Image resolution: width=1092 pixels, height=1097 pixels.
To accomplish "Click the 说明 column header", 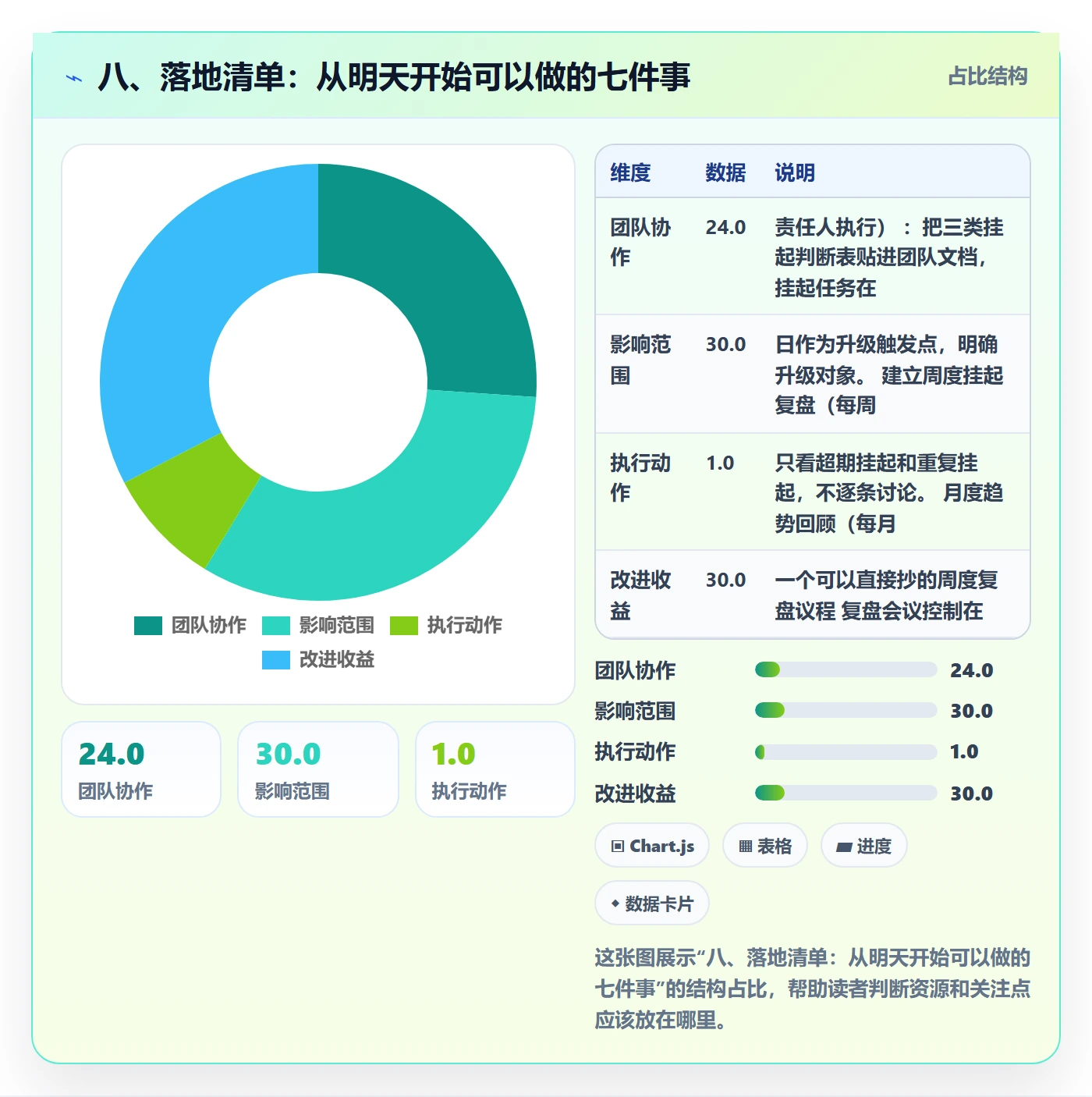I will 795,172.
